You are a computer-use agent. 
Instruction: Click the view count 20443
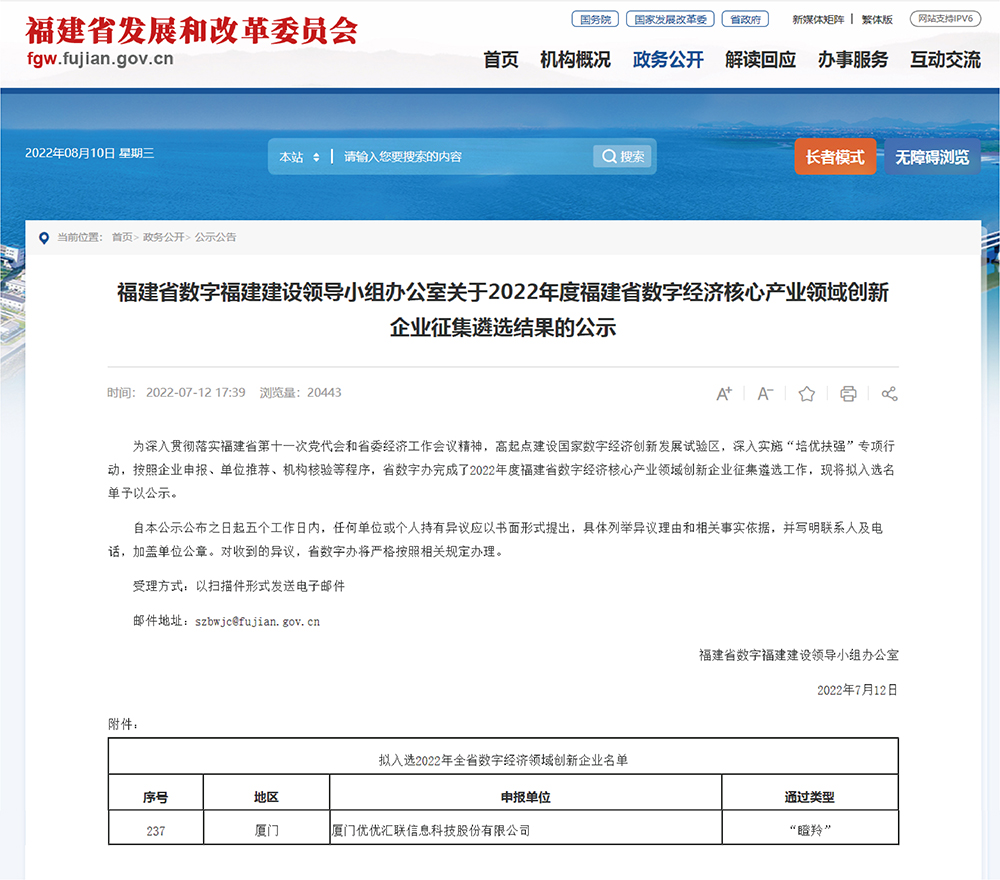pos(324,393)
